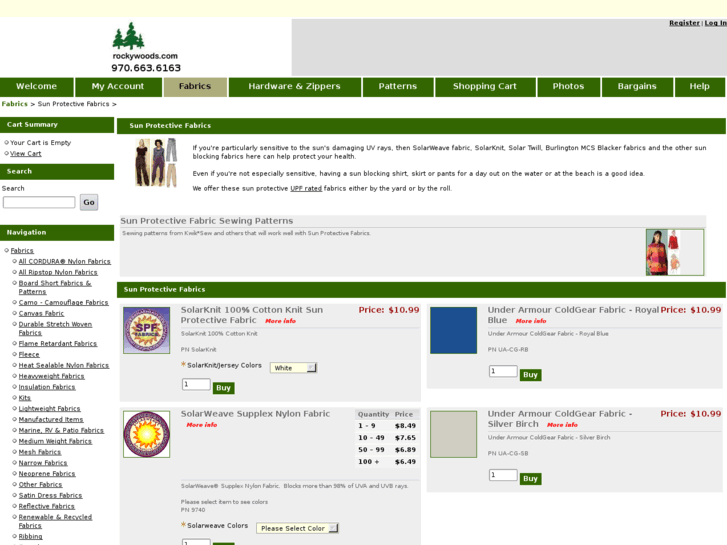Screen dimensions: 727x545
Task: Click the Royal Blue fabric swatch
Action: [453, 330]
